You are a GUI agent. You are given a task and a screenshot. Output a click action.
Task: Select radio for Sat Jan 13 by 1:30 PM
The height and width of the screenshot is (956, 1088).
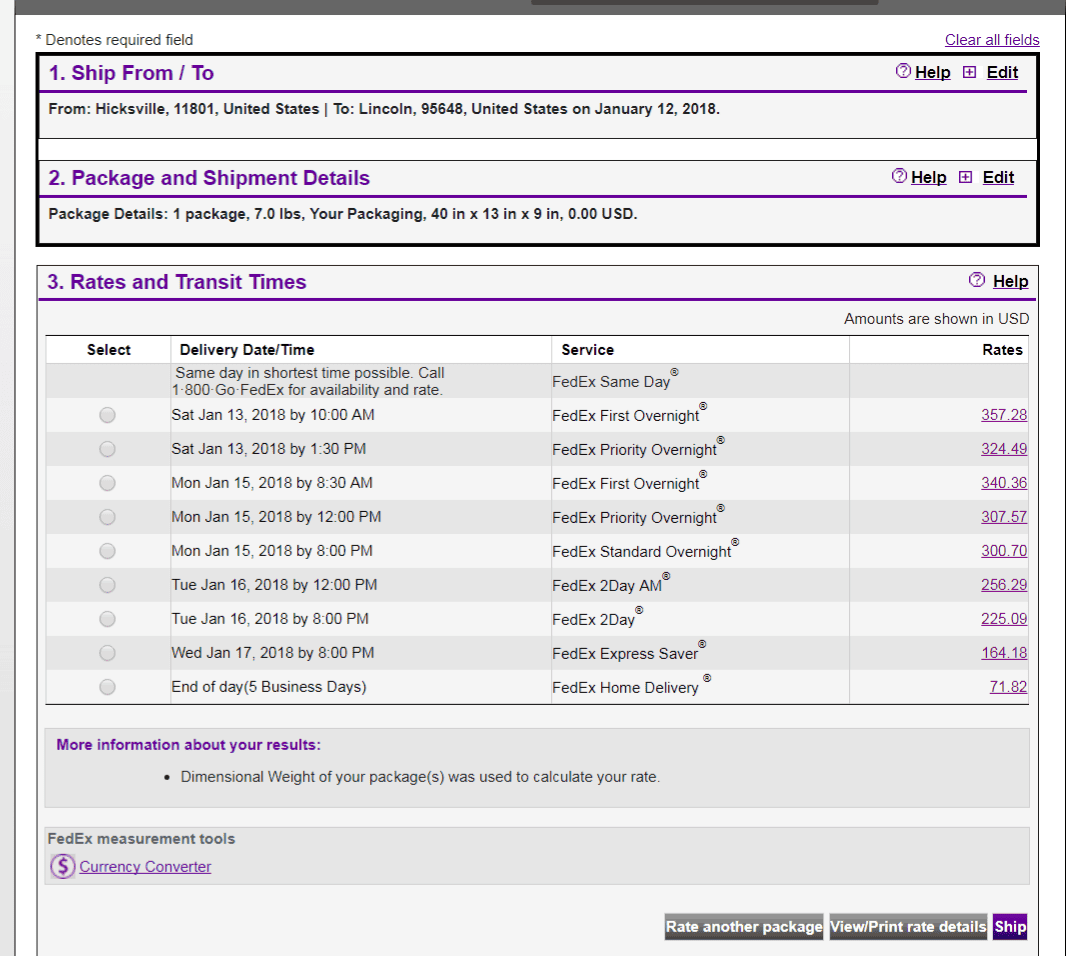click(107, 449)
